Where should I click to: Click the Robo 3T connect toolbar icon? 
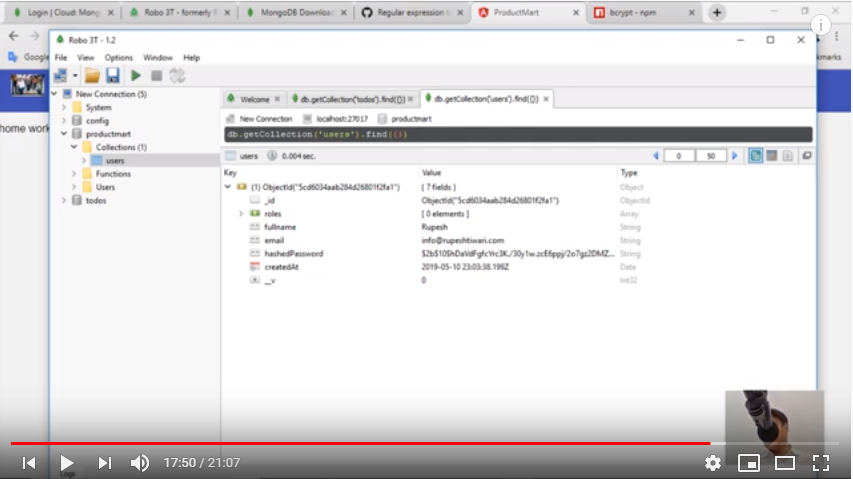point(60,76)
